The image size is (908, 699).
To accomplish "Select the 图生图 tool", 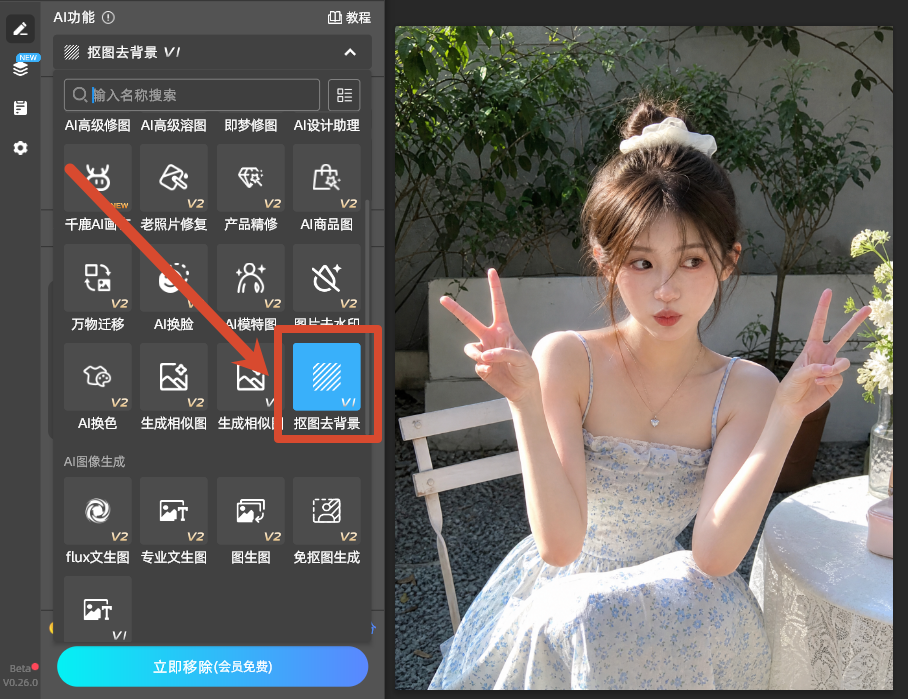I will pos(251,521).
